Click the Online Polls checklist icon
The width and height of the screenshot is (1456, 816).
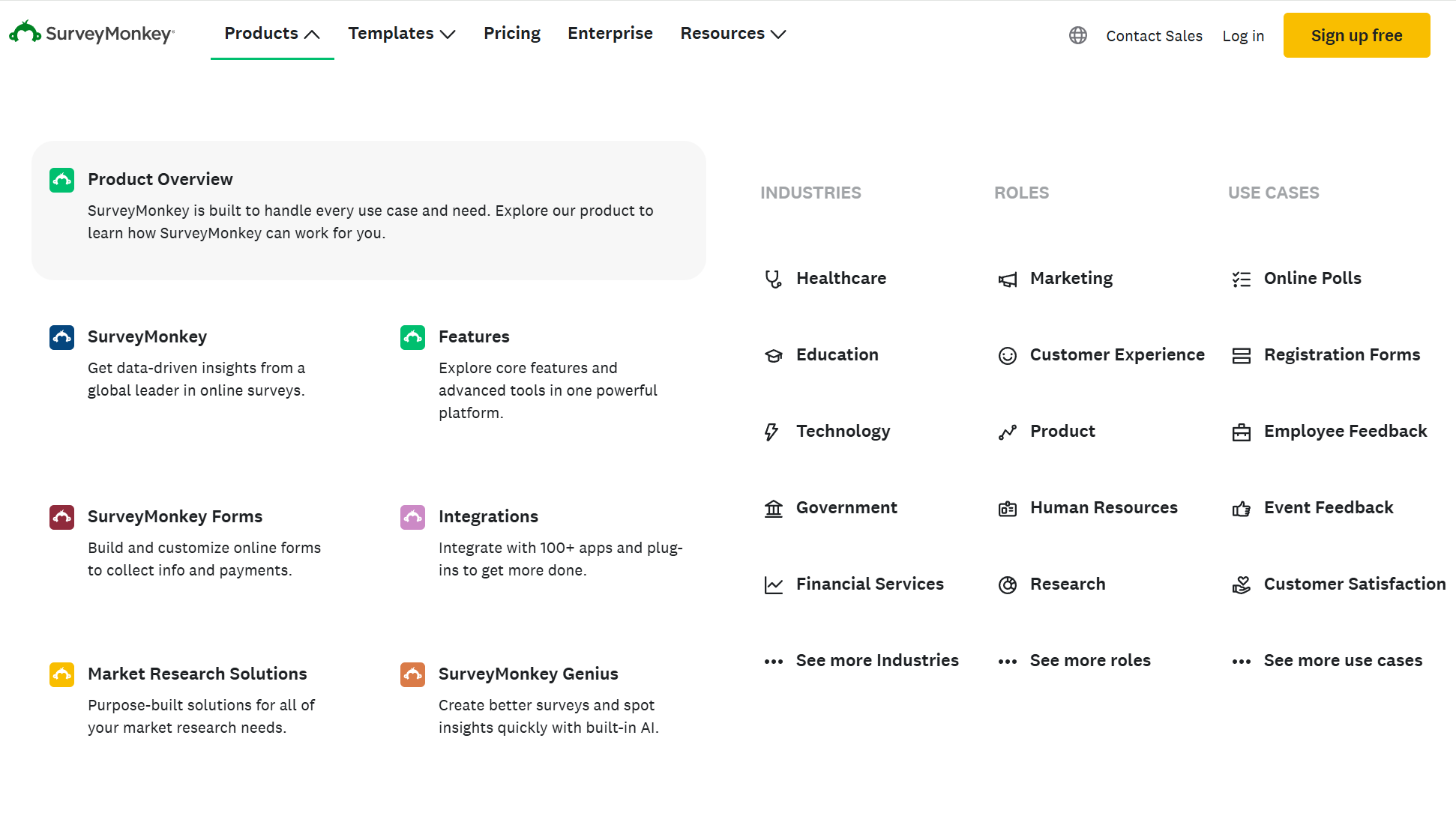pos(1241,279)
